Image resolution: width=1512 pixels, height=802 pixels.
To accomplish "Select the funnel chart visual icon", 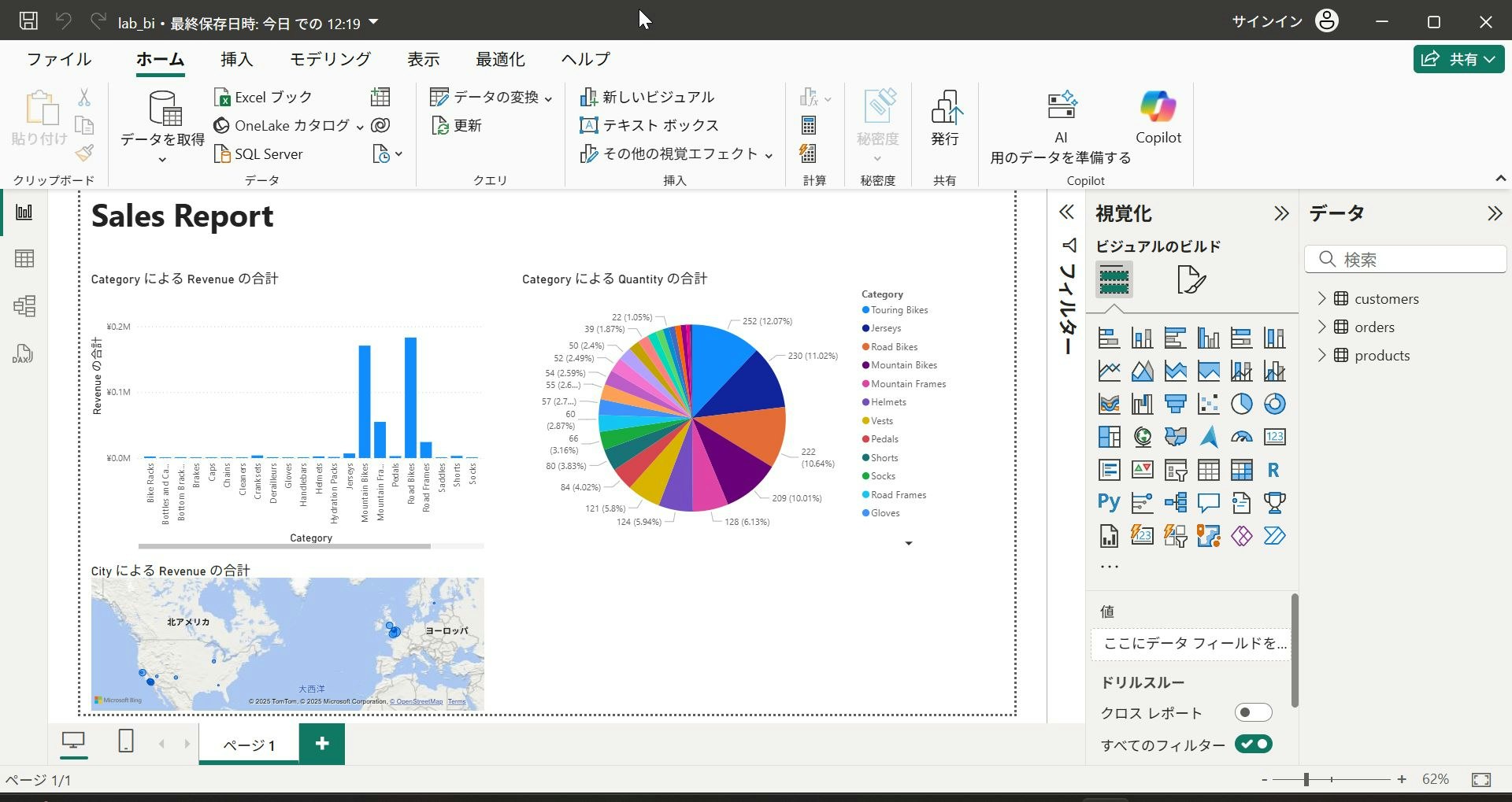I will (x=1175, y=404).
